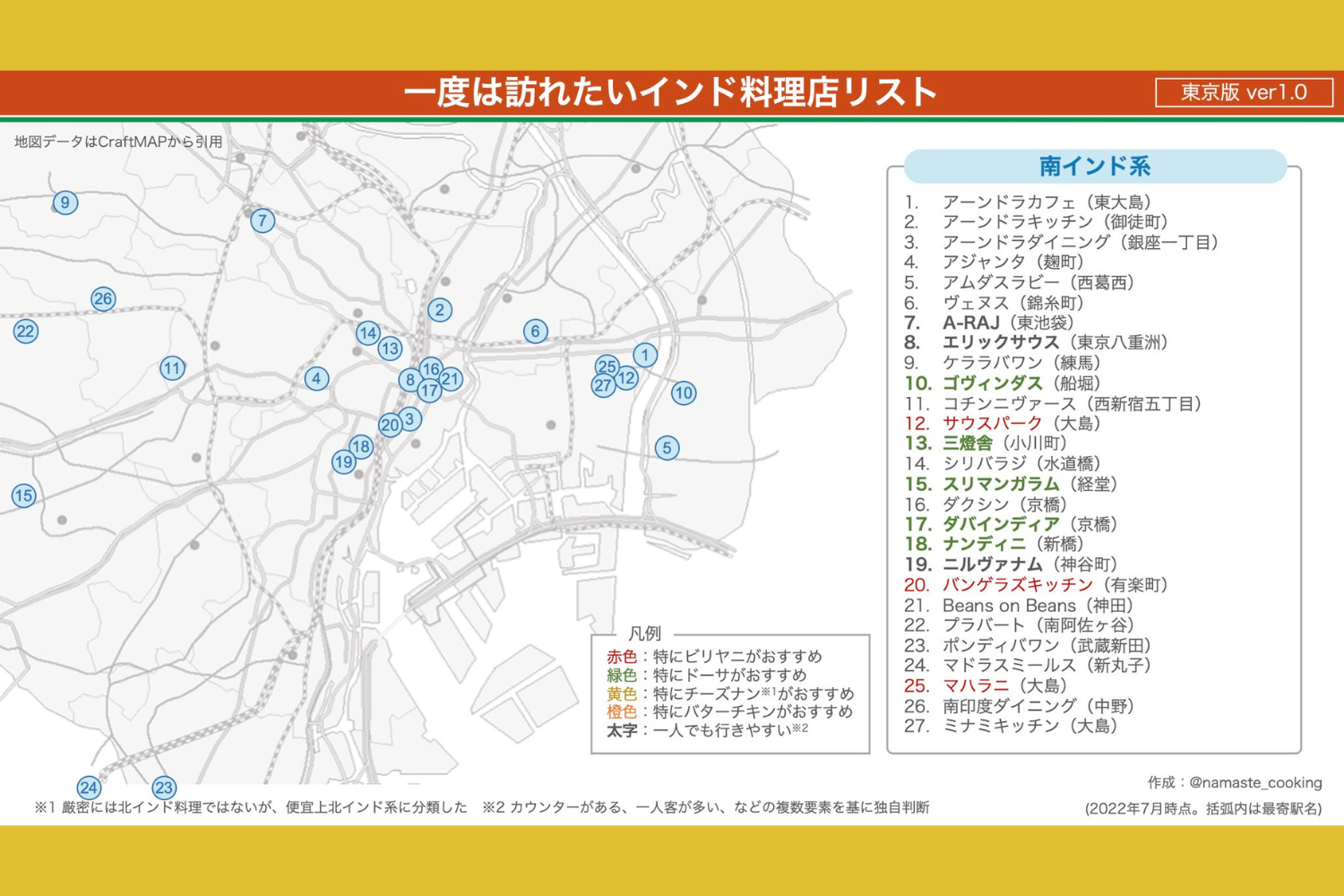This screenshot has height=896, width=1344.
Task: Click the @namaste_cooking credit text
Action: click(1235, 782)
